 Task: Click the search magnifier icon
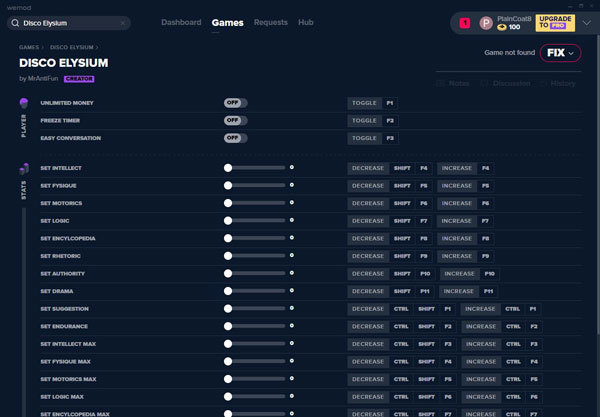pyautogui.click(x=15, y=23)
